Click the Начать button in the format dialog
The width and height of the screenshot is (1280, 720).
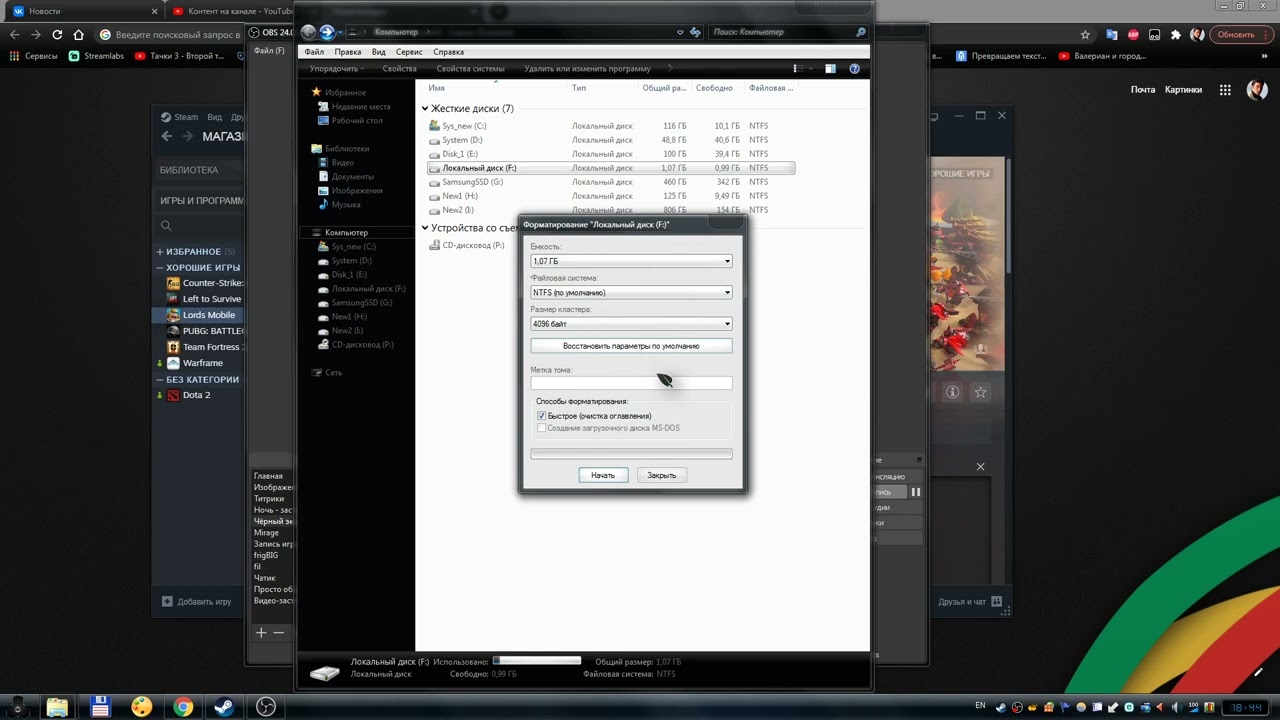pos(603,475)
